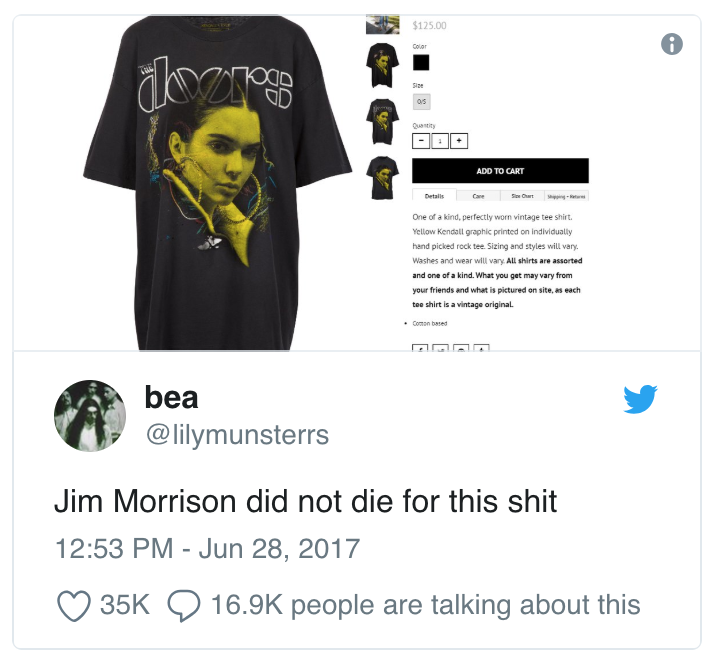Open the @lilymunsterrs profile handle
The image size is (718, 662).
tap(237, 434)
